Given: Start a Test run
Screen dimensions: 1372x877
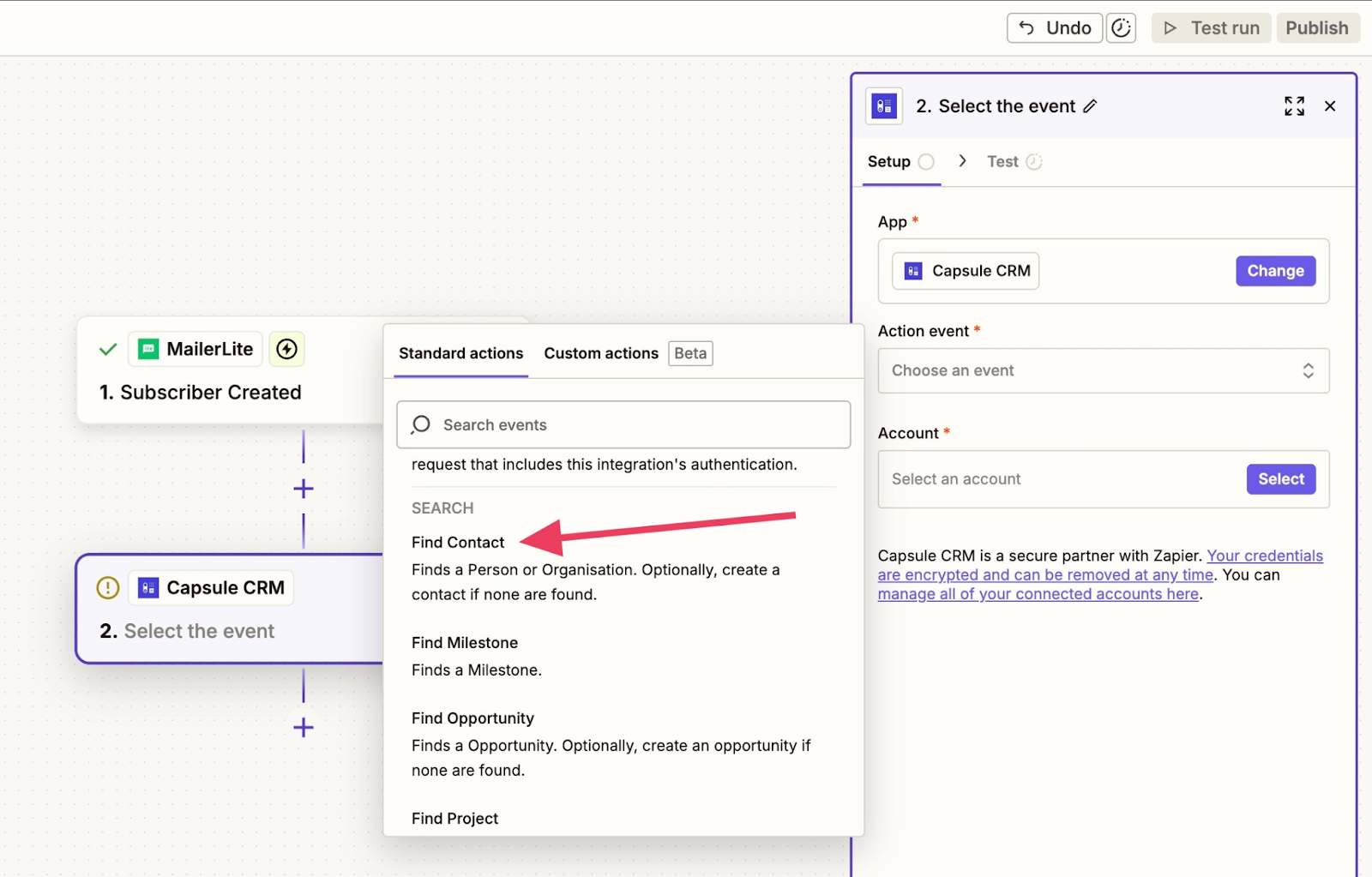Looking at the screenshot, I should click(1211, 28).
